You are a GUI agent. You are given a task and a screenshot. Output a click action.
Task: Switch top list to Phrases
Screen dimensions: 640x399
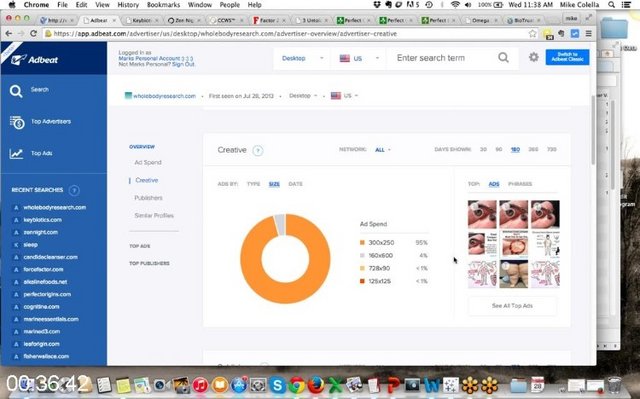click(520, 184)
